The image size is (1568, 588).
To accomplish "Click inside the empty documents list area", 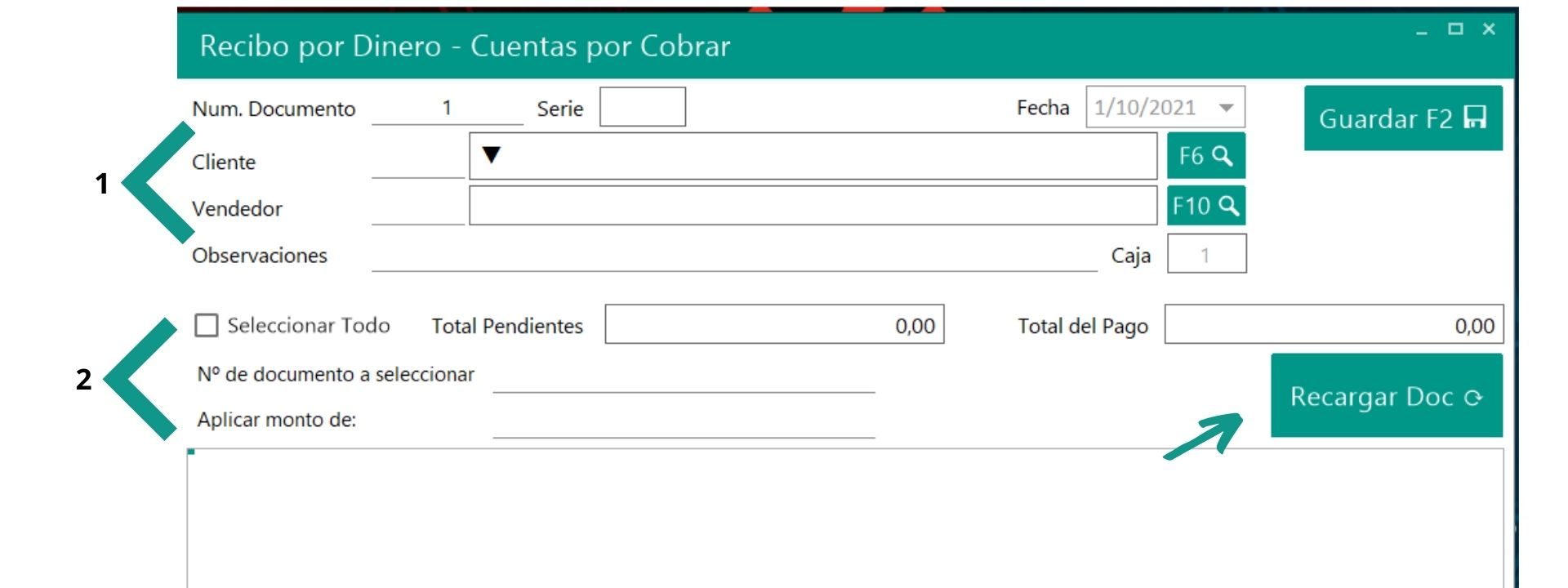I will pyautogui.click(x=844, y=519).
